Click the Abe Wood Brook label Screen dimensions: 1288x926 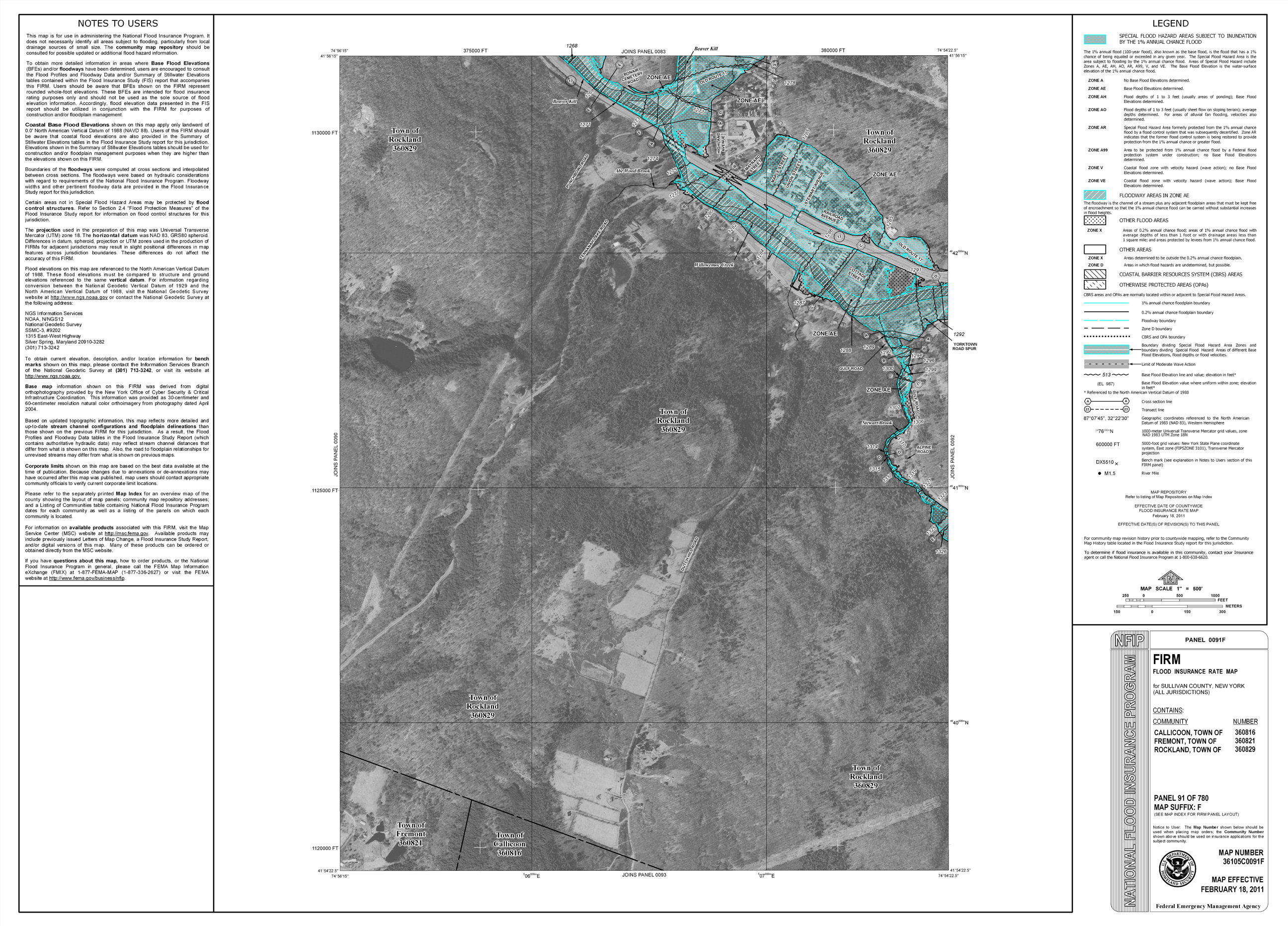click(x=633, y=170)
